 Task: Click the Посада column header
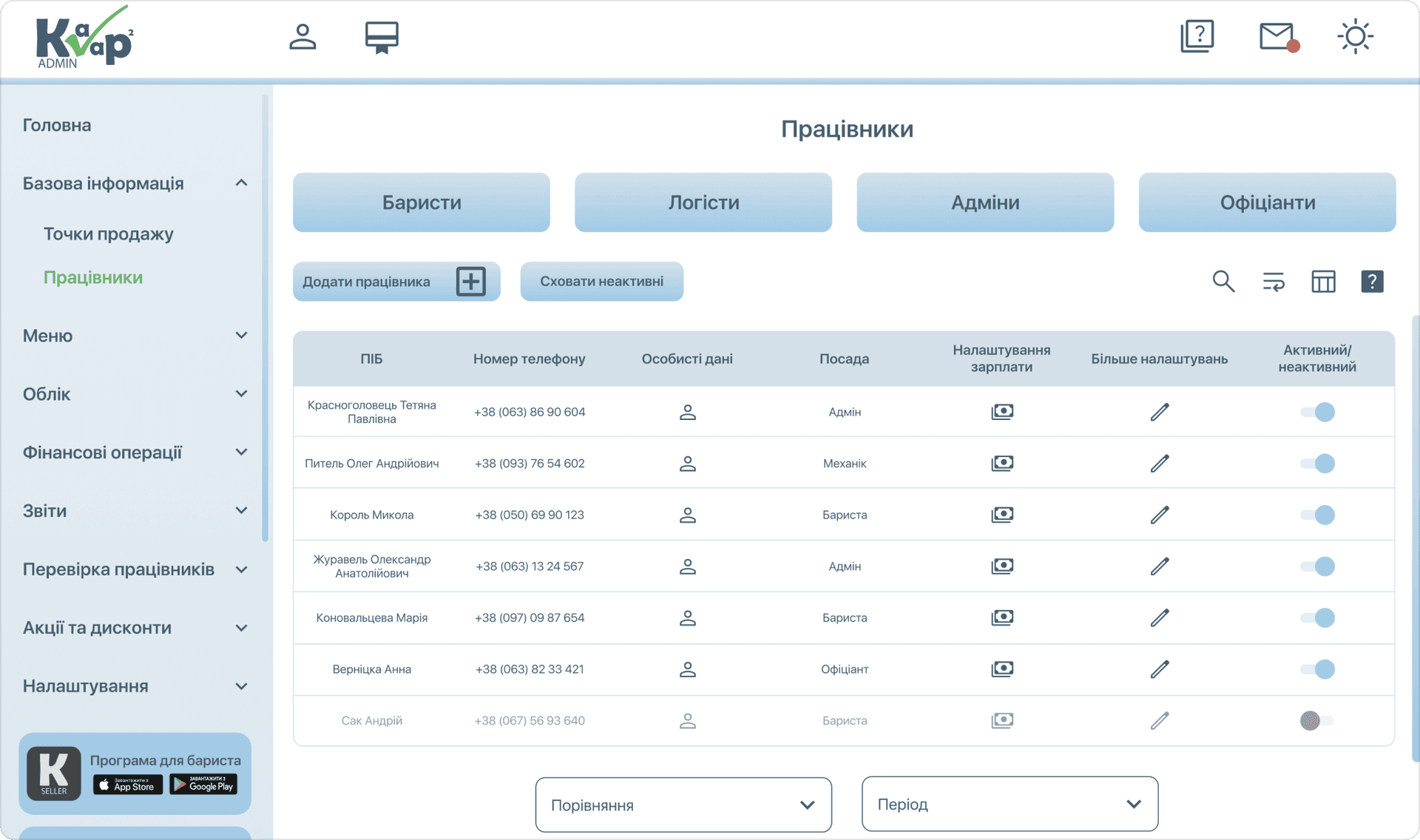point(844,359)
